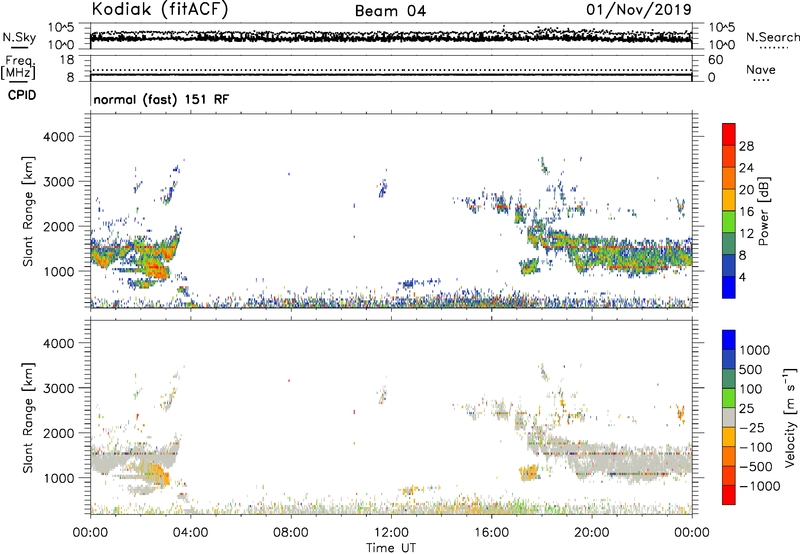Click the '18' frequency axis value

pyautogui.click(x=67, y=60)
